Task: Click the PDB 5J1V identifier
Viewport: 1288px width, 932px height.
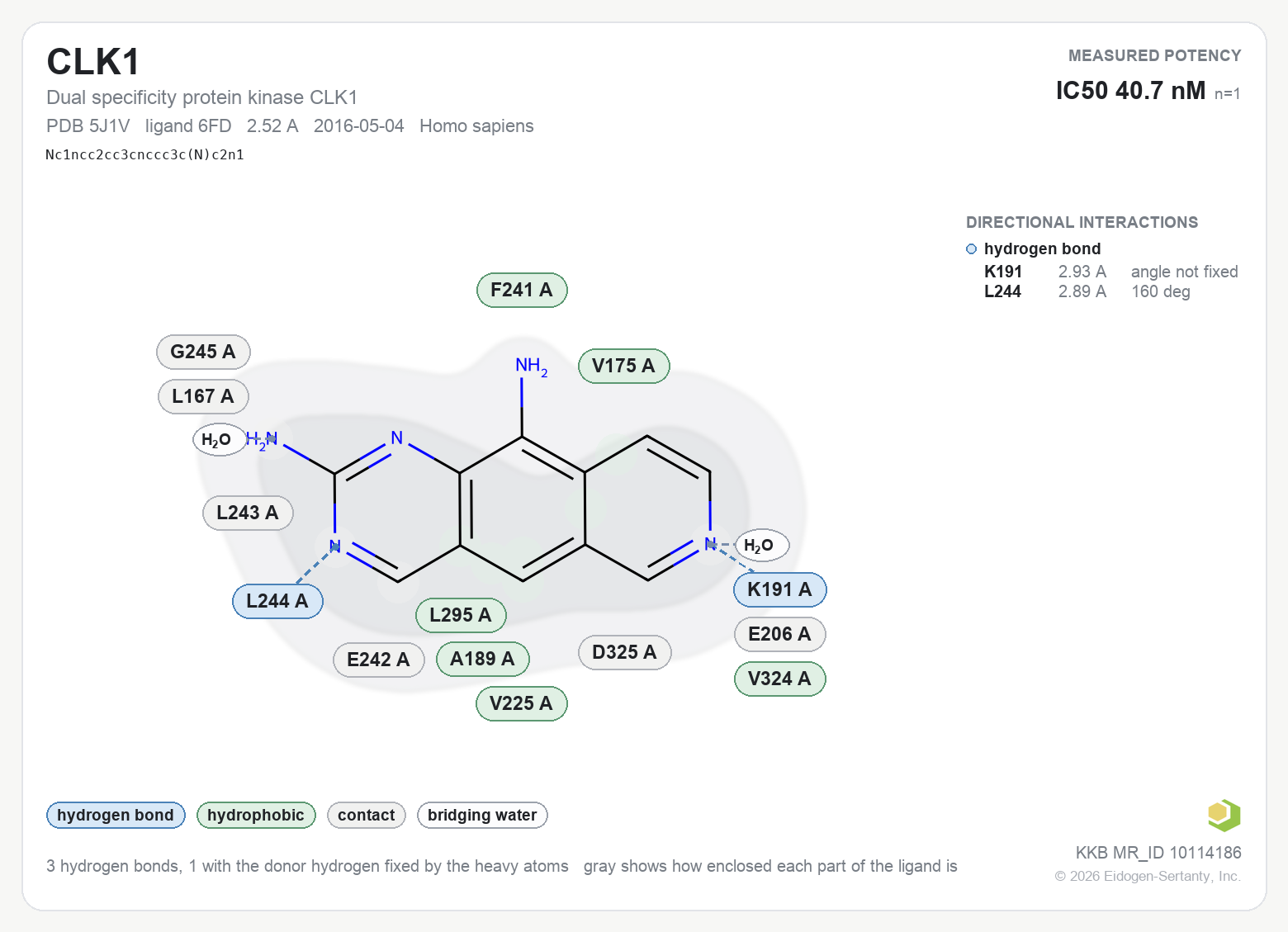Action: coord(88,125)
